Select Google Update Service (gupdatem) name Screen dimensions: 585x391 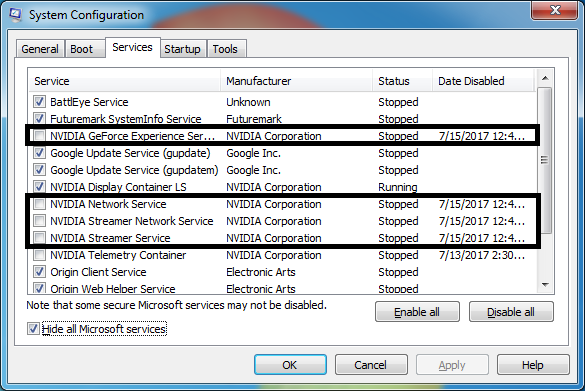134,170
